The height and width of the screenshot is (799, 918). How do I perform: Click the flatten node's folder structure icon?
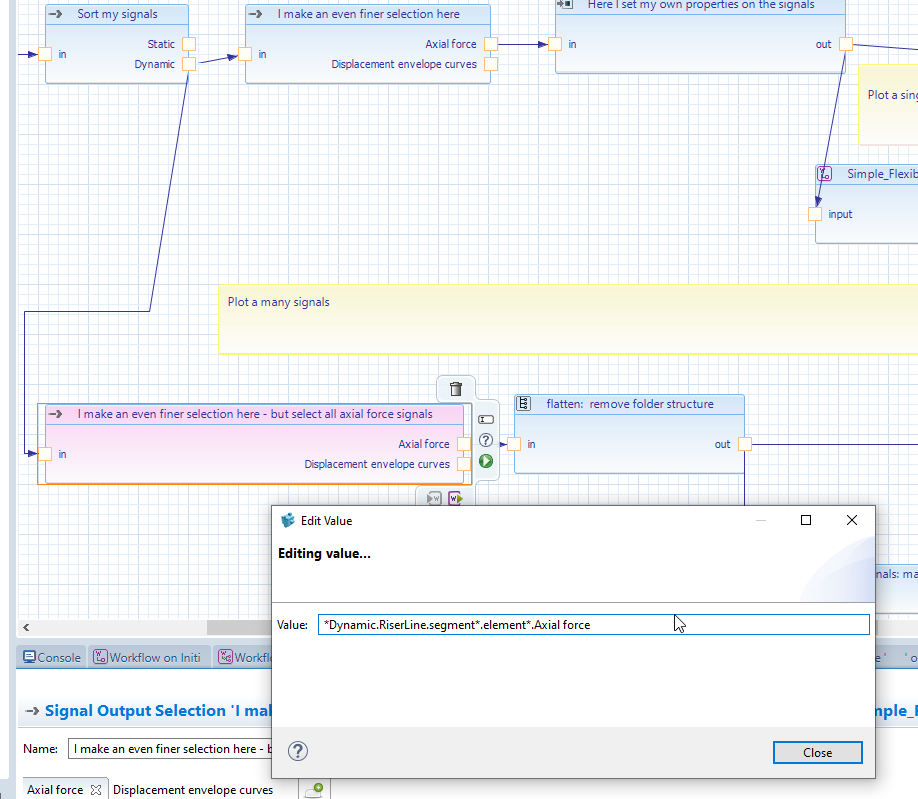524,404
